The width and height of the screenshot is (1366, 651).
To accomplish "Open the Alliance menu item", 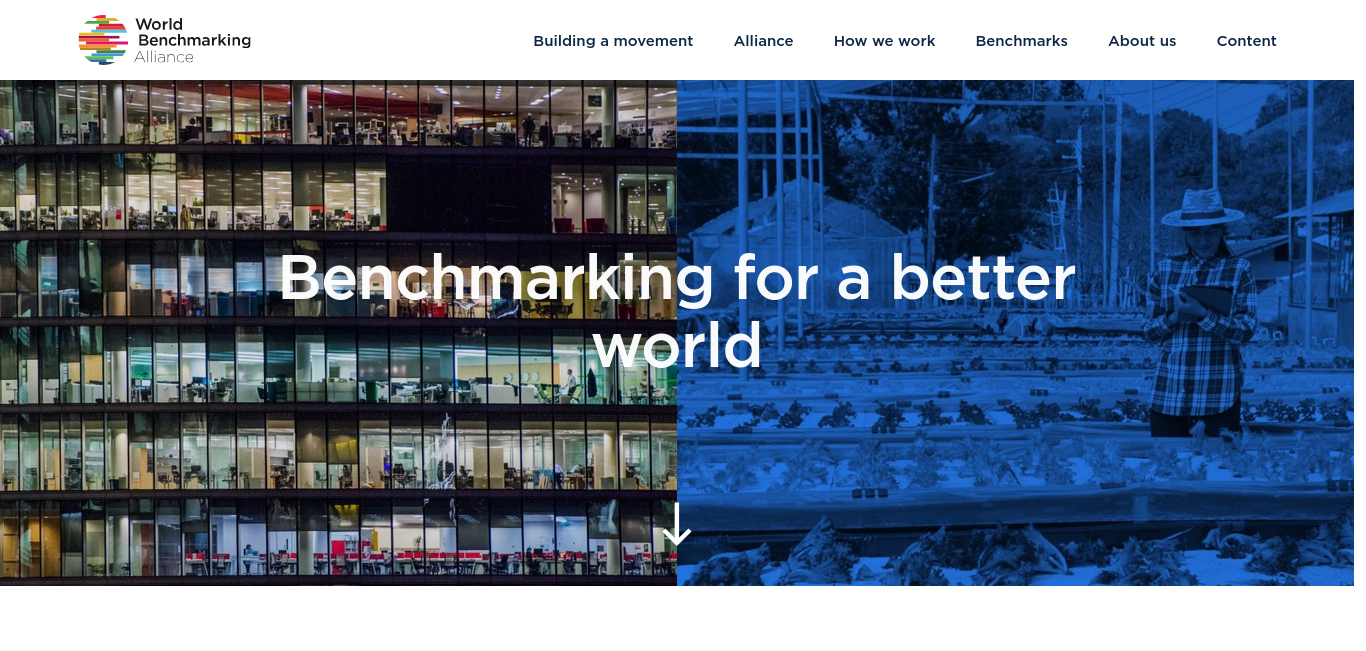I will pyautogui.click(x=763, y=41).
